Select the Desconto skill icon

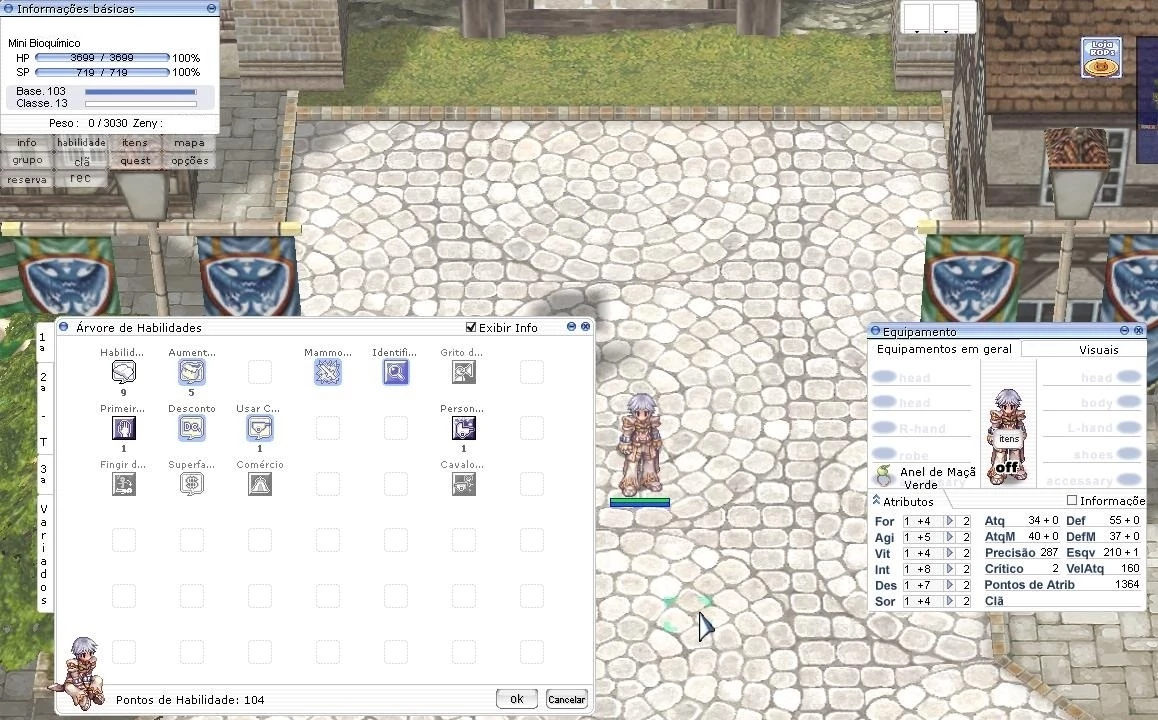[x=191, y=428]
